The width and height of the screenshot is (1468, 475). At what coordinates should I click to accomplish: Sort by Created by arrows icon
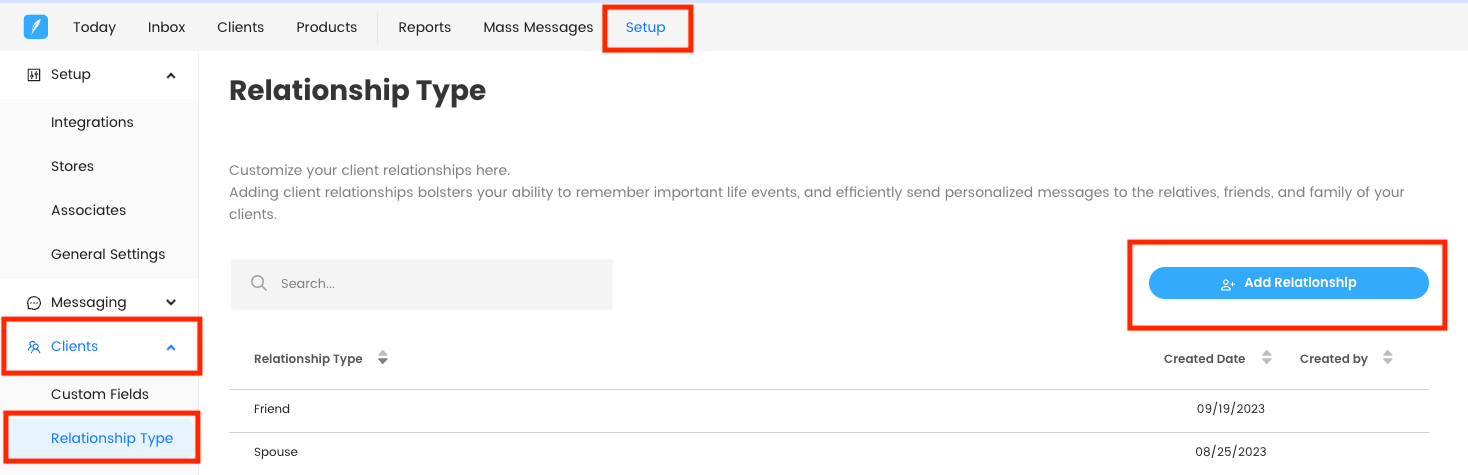[1387, 358]
